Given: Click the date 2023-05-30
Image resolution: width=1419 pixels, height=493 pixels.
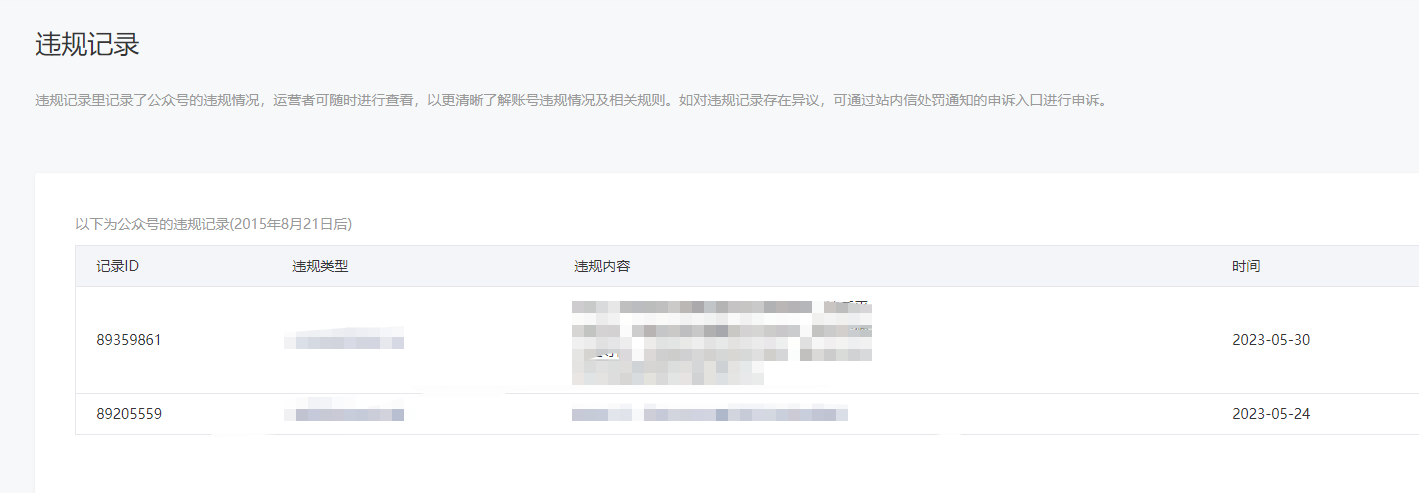Looking at the screenshot, I should tap(1271, 340).
